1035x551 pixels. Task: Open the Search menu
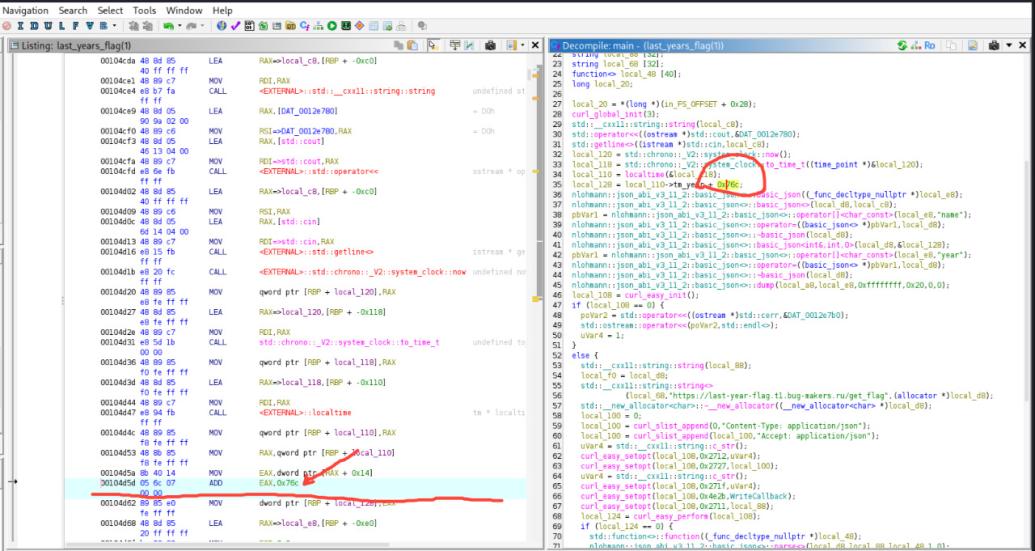pyautogui.click(x=73, y=11)
